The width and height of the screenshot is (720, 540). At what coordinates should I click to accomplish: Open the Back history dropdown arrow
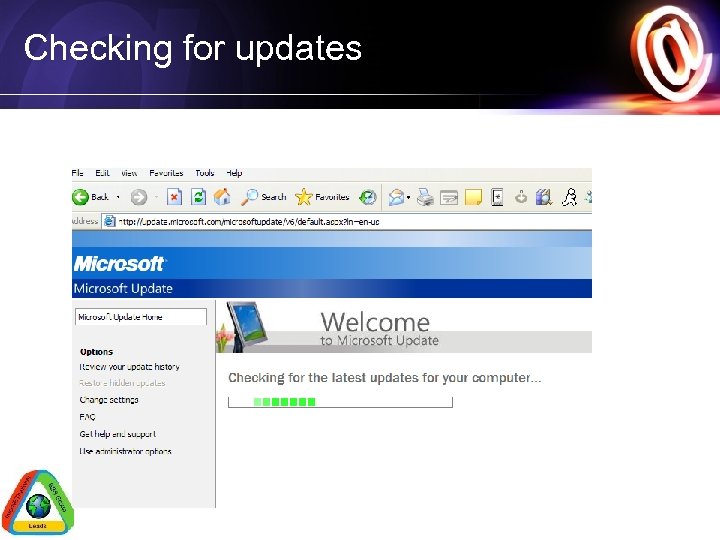point(118,197)
